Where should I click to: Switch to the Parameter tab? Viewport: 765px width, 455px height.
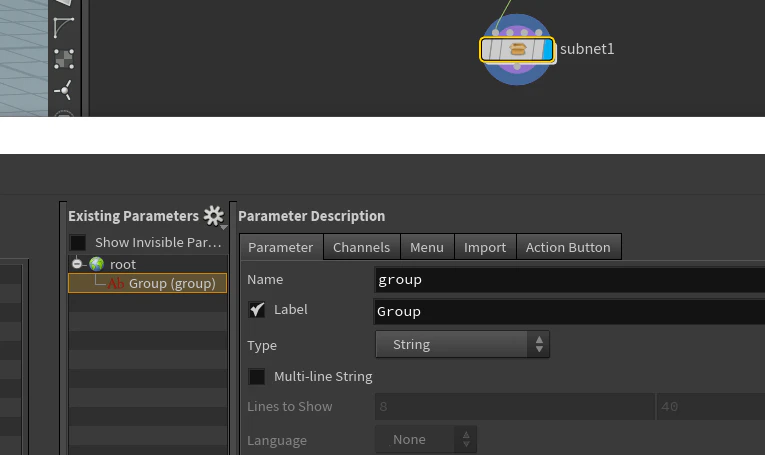[281, 247]
